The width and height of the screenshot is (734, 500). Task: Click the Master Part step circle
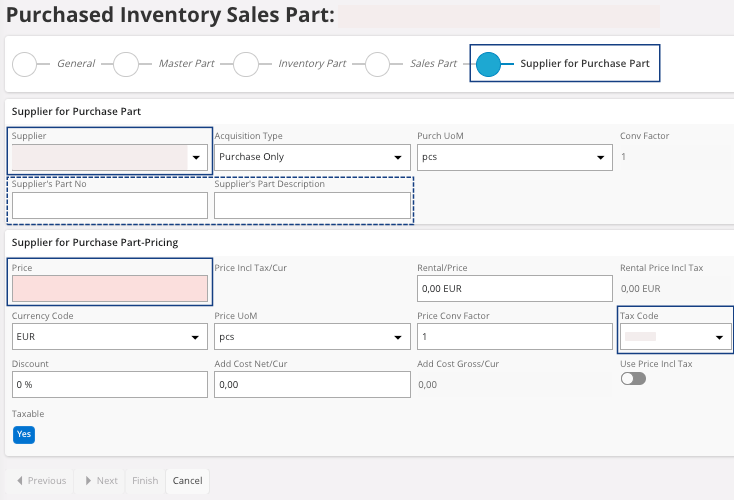point(126,64)
